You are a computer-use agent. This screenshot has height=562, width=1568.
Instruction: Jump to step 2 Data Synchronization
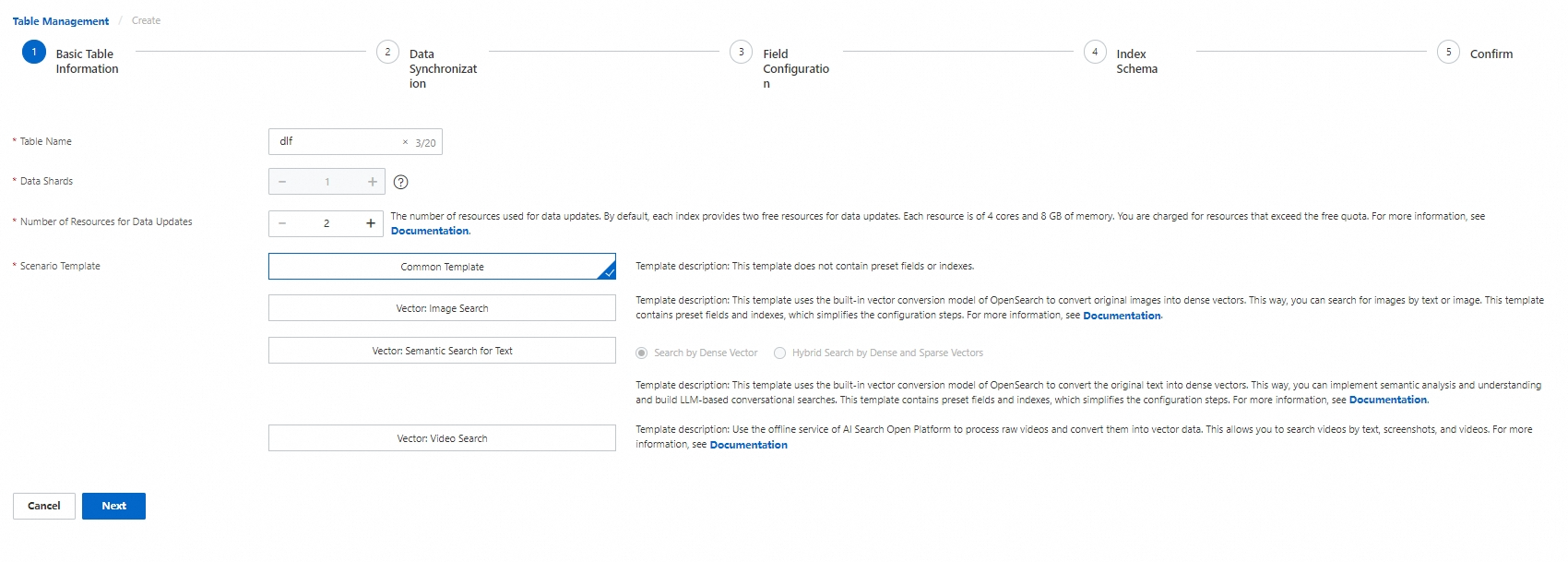(388, 53)
